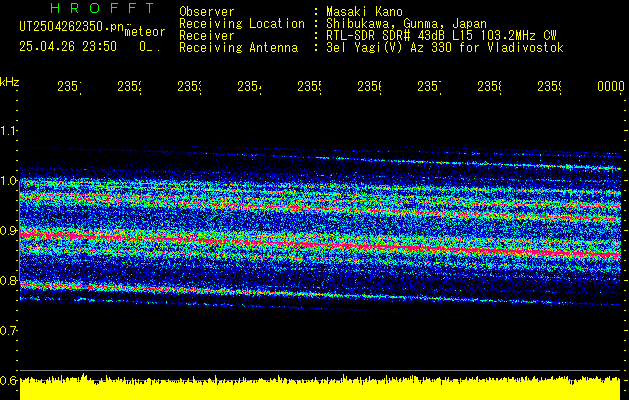
Task: Click the 1.0 kHz frequency label
Action: point(8,181)
